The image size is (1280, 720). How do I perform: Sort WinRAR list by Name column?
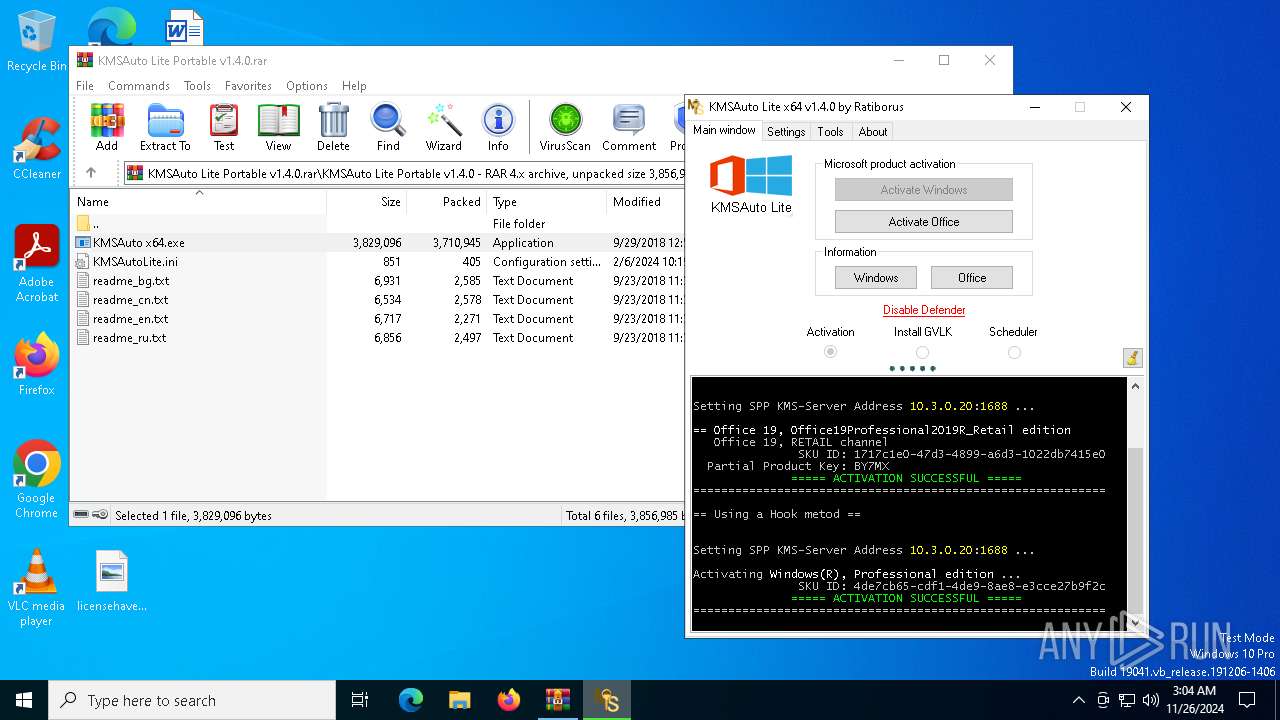click(198, 201)
